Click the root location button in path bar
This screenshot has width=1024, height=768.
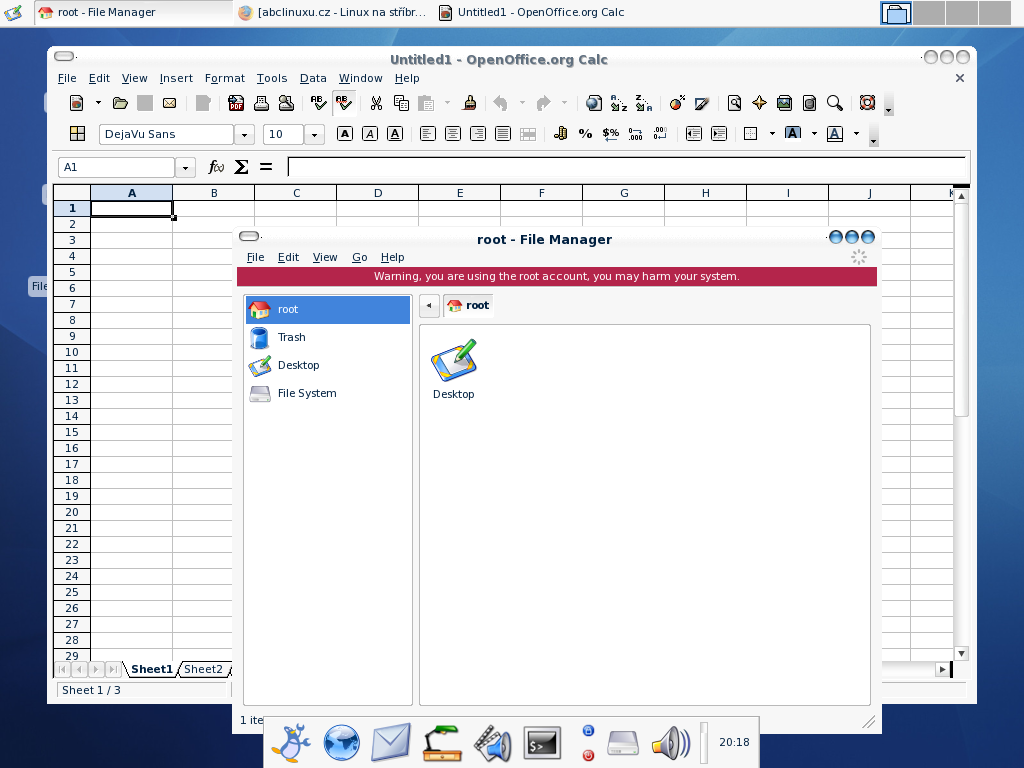[x=468, y=306]
